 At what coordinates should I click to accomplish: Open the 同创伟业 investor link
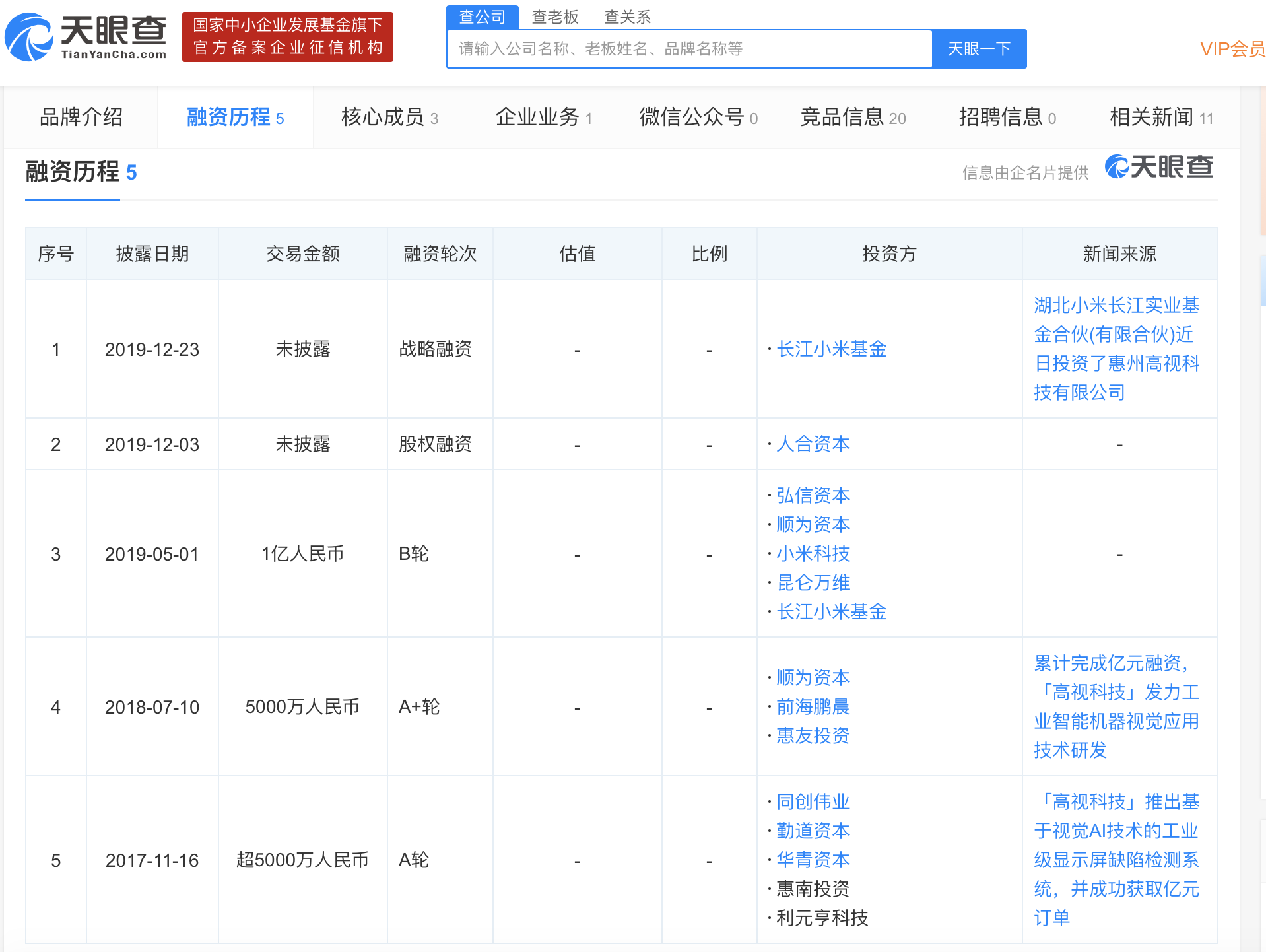coord(813,801)
